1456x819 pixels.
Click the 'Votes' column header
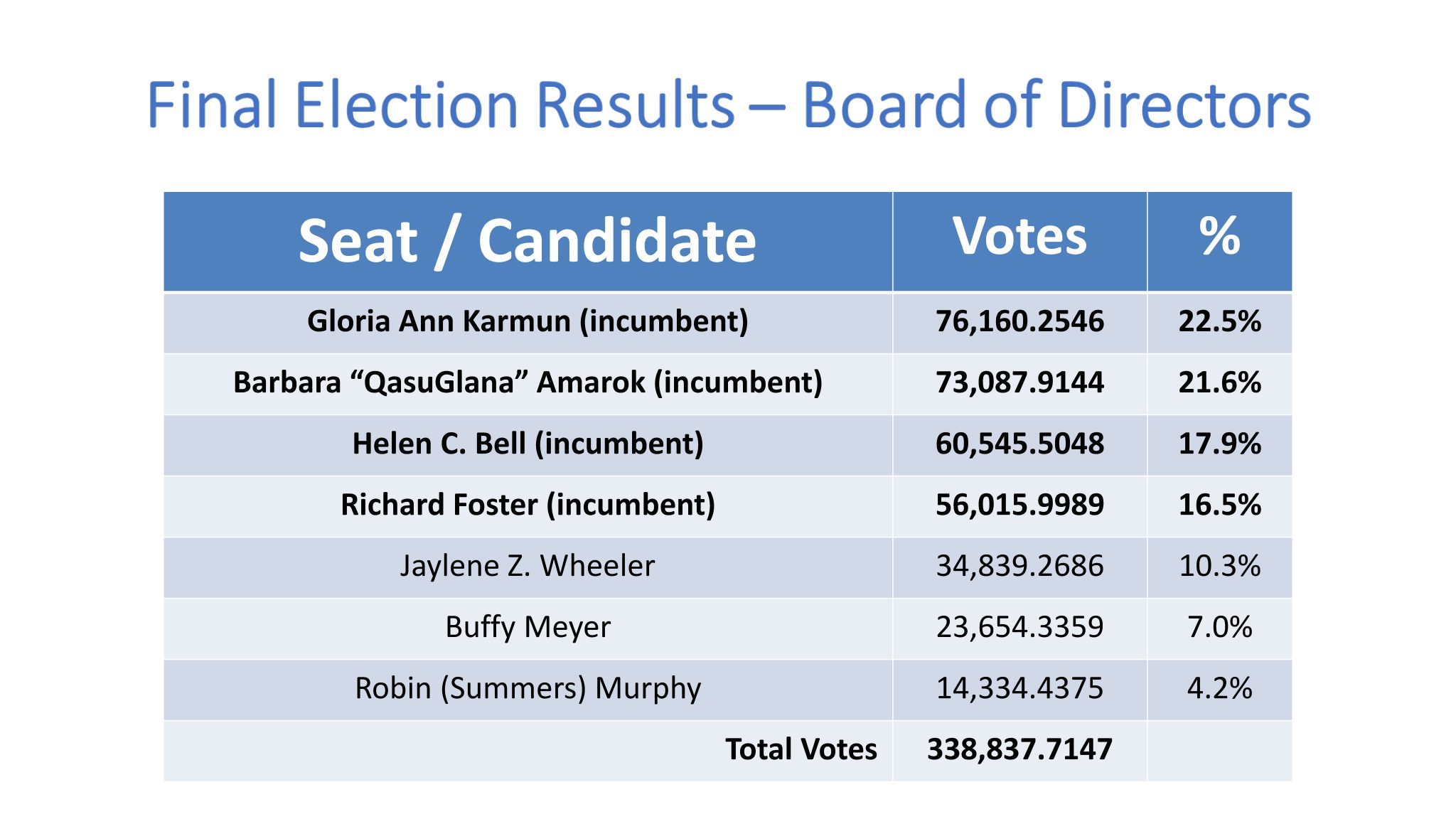[1019, 236]
